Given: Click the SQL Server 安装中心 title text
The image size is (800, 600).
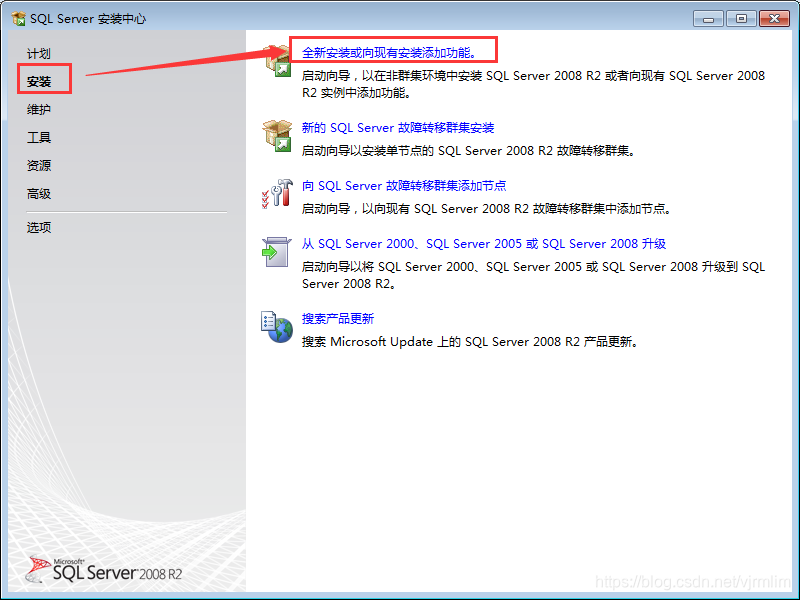Looking at the screenshot, I should (88, 19).
